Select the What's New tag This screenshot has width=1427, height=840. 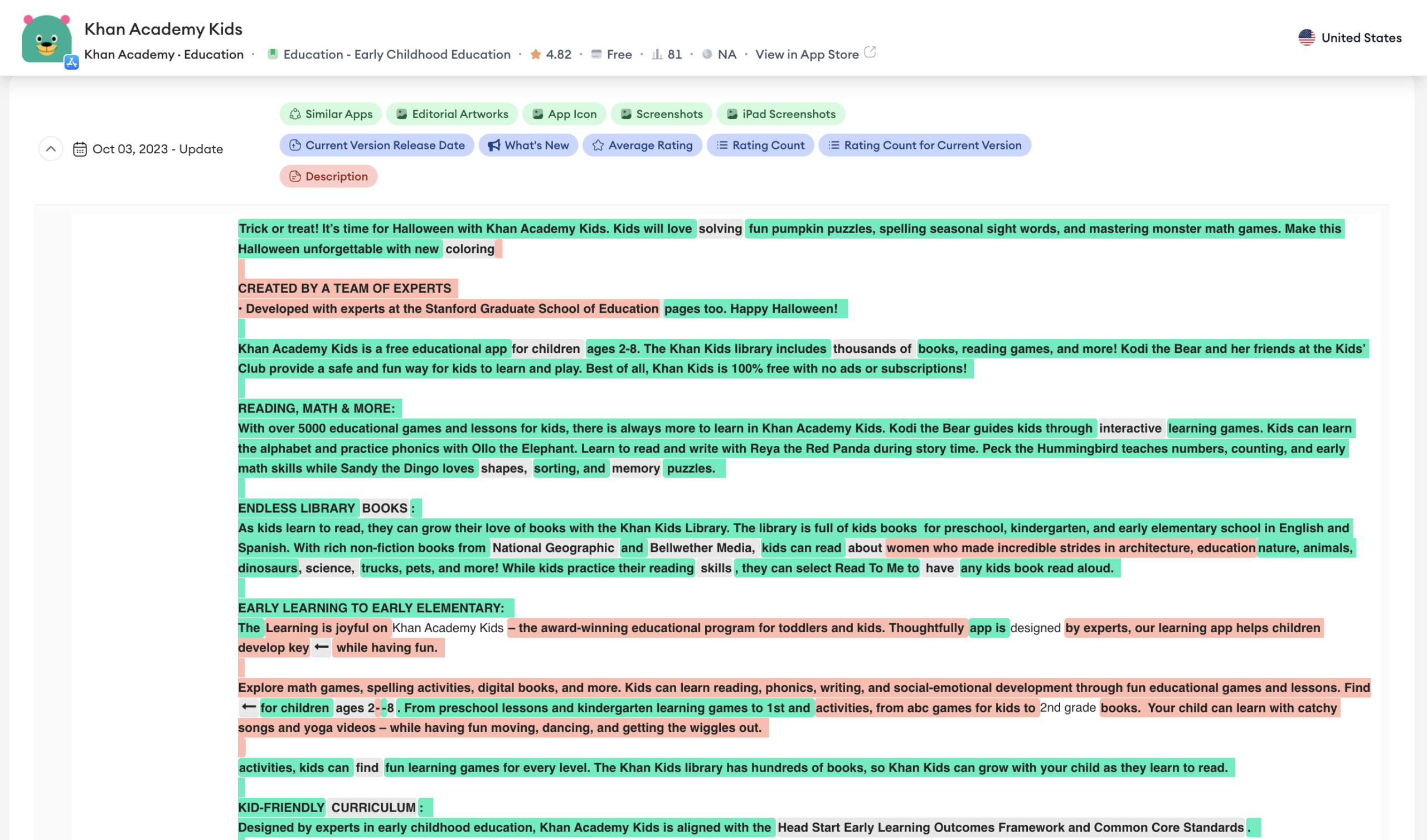pos(528,145)
